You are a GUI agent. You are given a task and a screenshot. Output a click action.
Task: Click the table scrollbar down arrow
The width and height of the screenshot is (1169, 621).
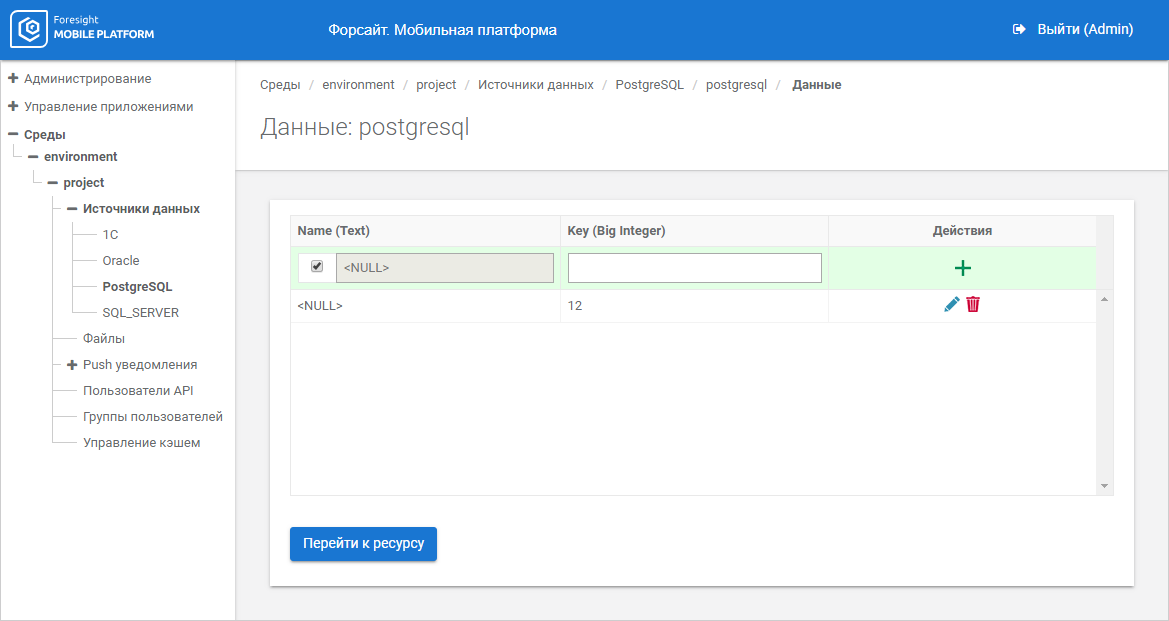pyautogui.click(x=1104, y=485)
